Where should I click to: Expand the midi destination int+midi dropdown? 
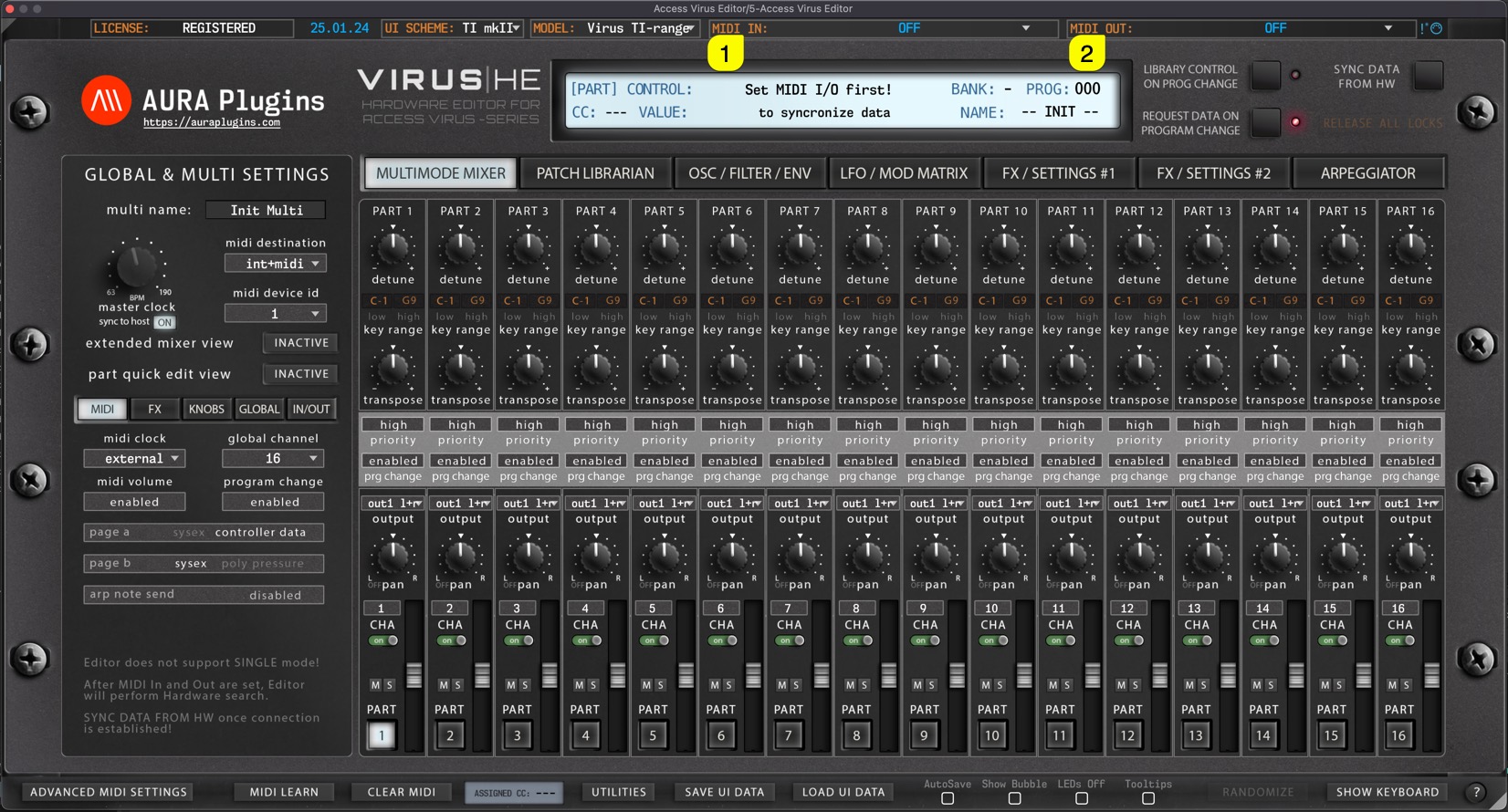point(276,264)
